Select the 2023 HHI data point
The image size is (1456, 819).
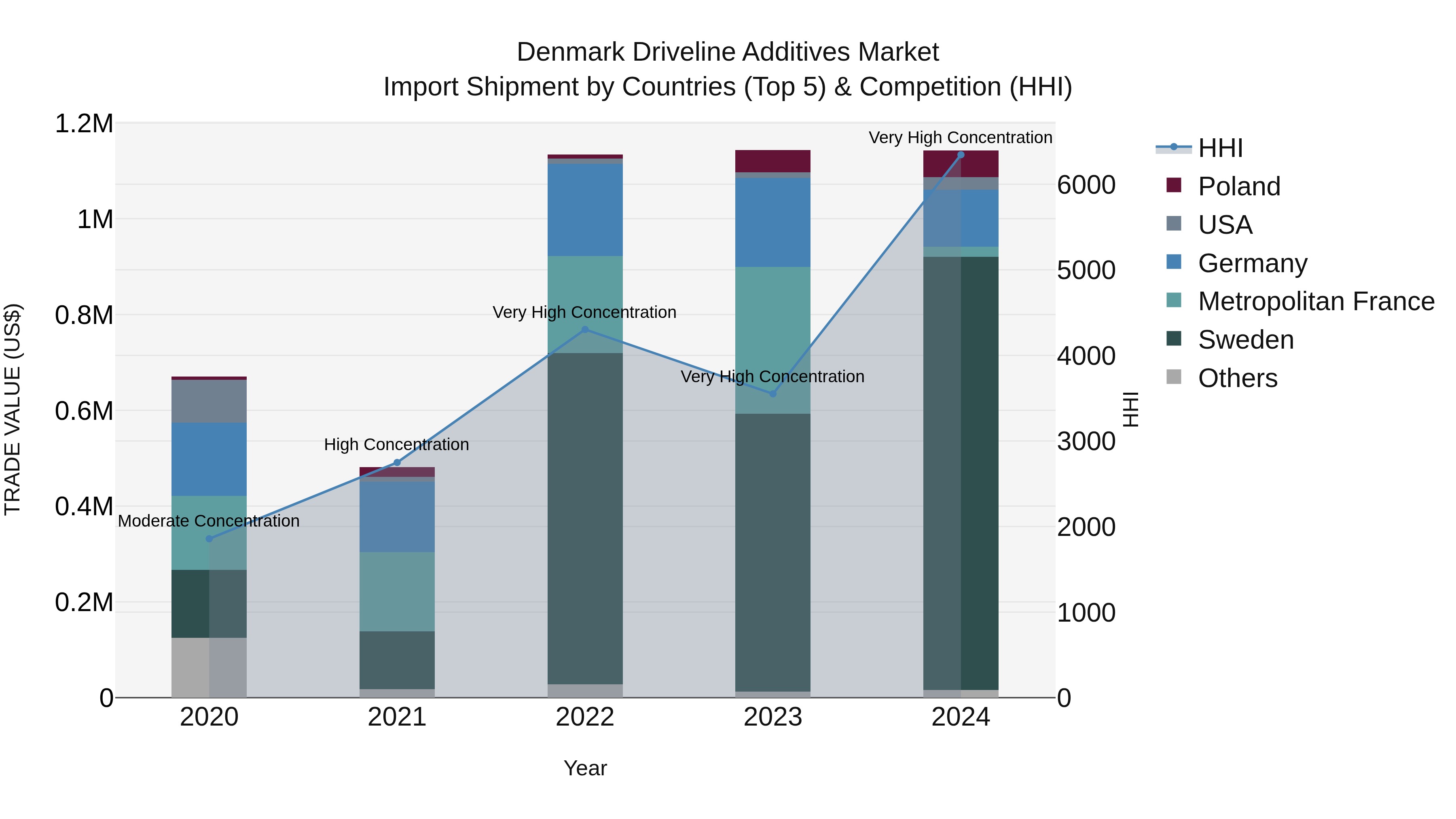(773, 394)
